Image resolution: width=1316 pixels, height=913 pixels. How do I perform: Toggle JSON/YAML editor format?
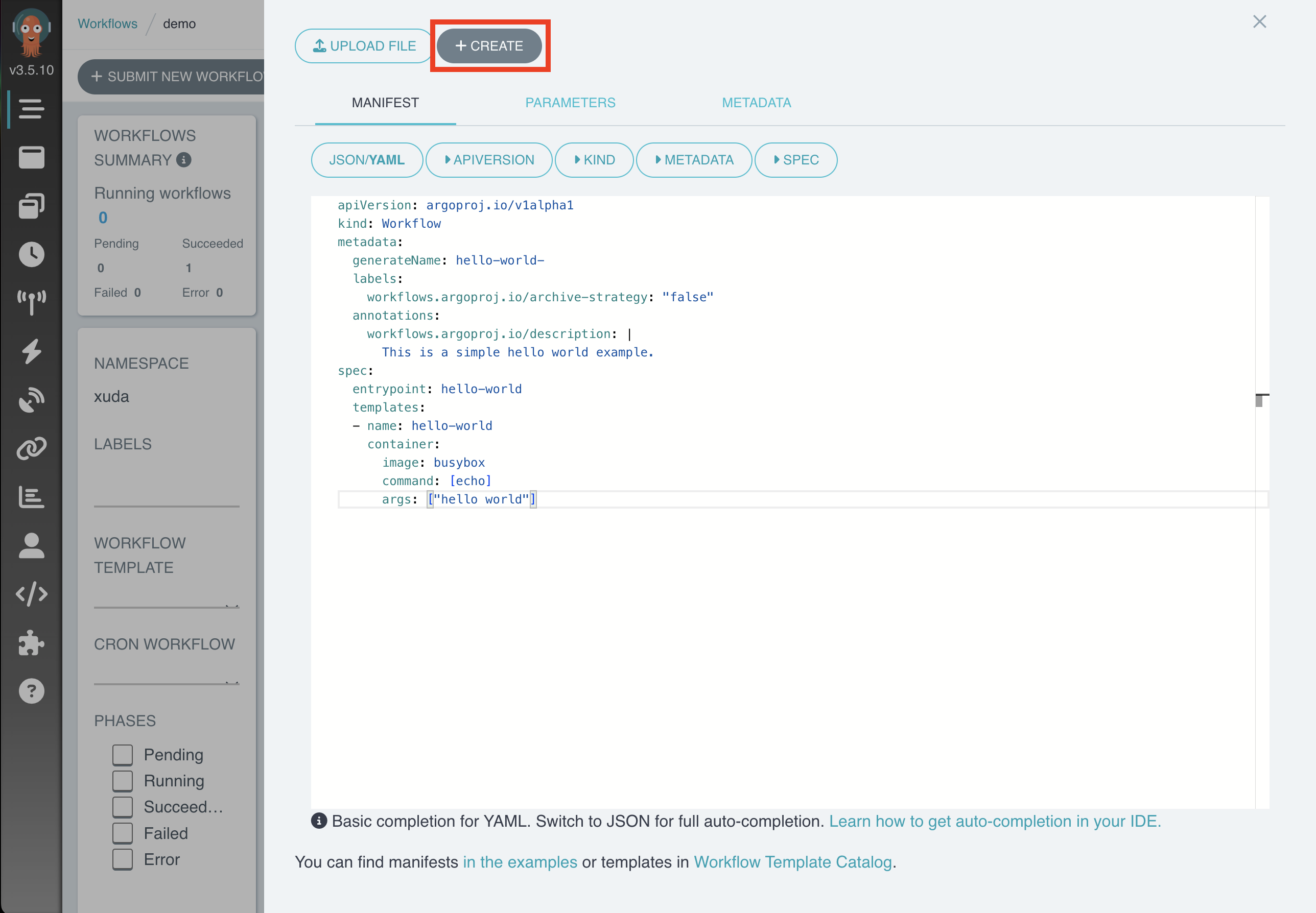pyautogui.click(x=367, y=160)
